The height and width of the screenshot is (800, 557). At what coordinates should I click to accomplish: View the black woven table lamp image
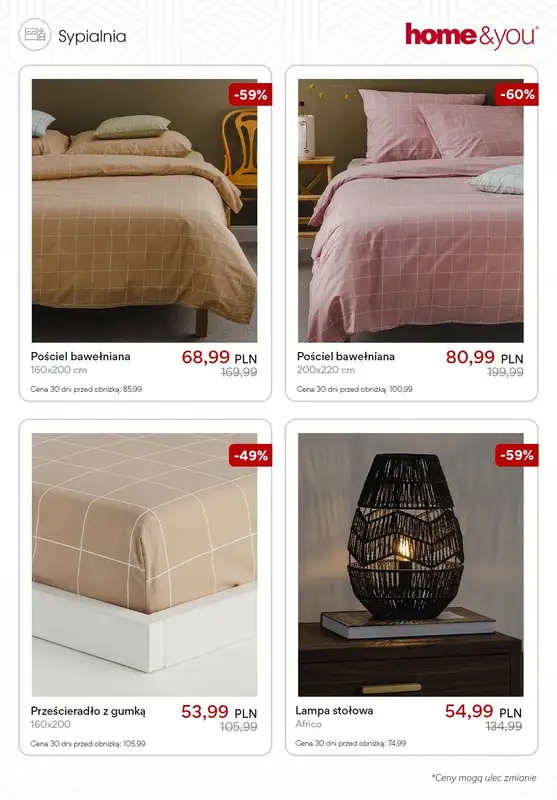411,565
